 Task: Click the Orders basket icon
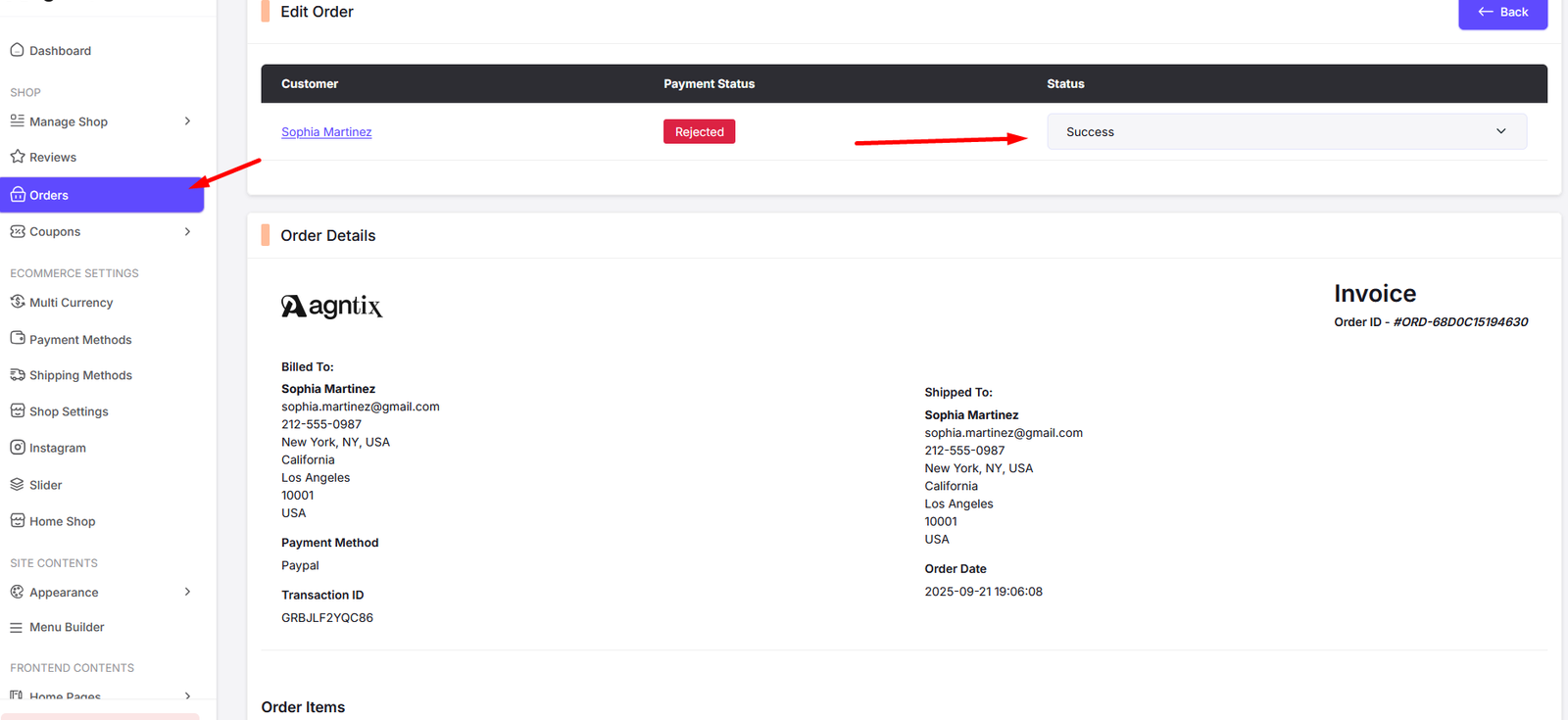(x=18, y=195)
